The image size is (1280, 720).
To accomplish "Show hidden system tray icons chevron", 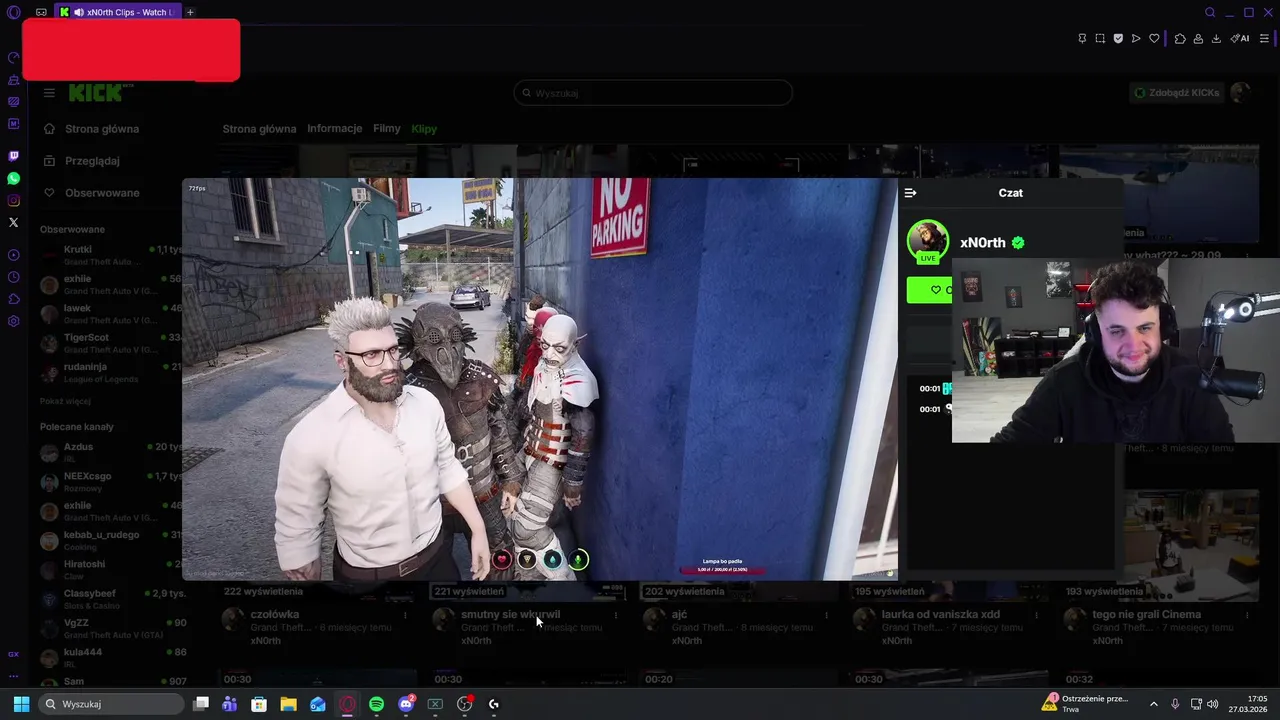I will point(1153,704).
